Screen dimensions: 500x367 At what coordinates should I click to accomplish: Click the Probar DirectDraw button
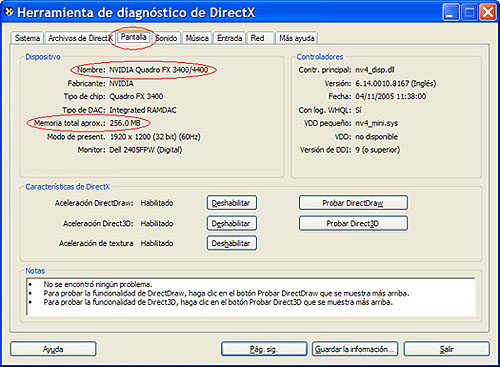pyautogui.click(x=353, y=203)
